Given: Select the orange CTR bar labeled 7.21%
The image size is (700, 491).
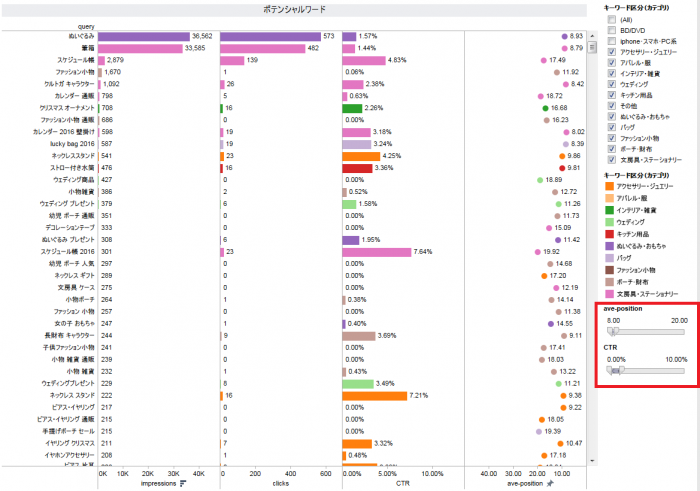Looking at the screenshot, I should (x=375, y=396).
